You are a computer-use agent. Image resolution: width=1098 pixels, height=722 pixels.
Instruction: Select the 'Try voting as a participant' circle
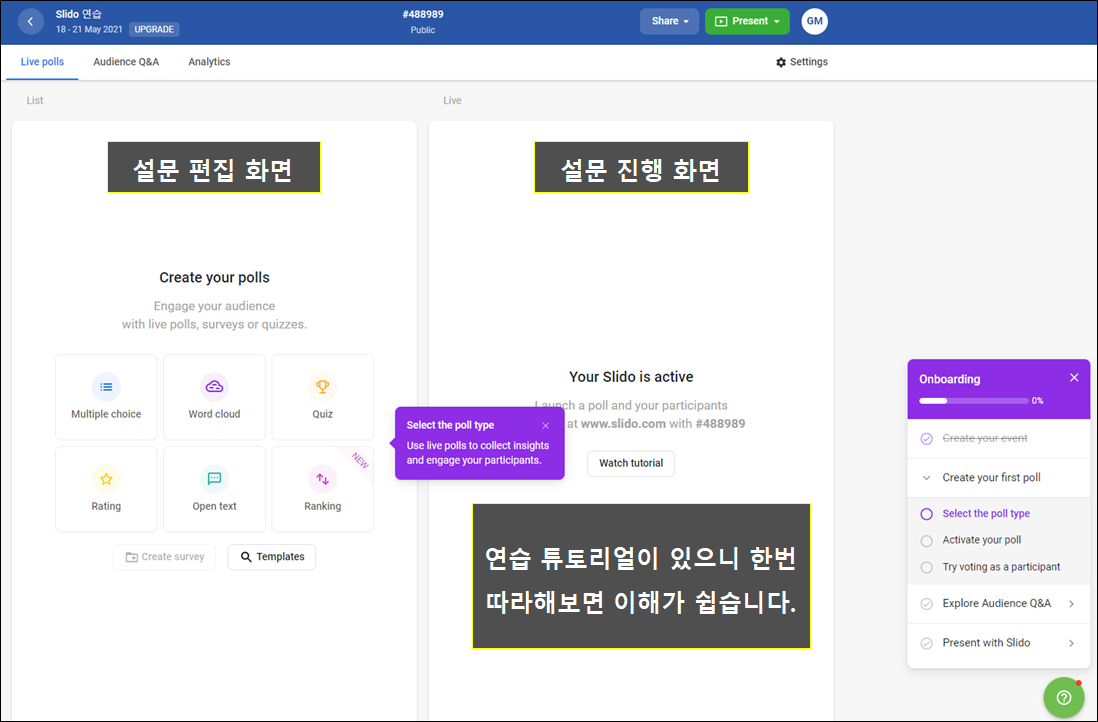(x=926, y=567)
